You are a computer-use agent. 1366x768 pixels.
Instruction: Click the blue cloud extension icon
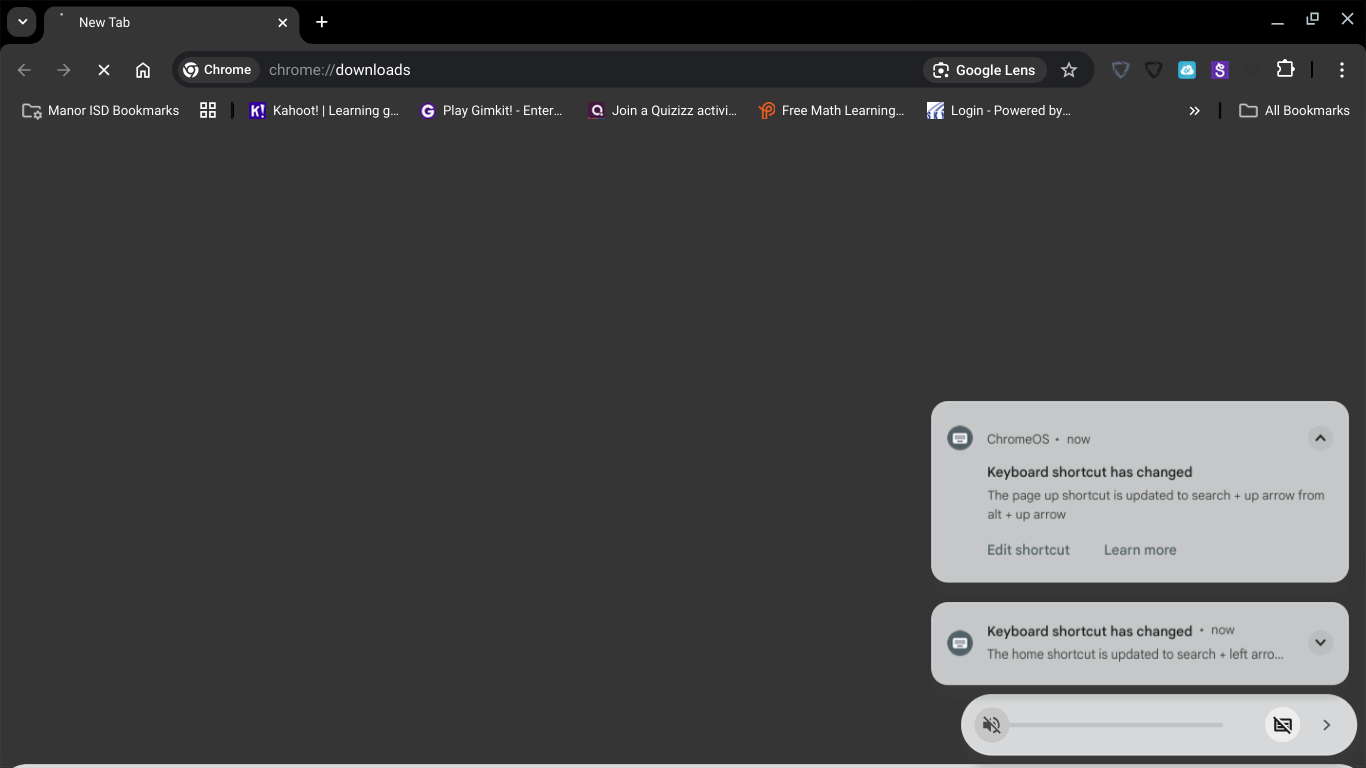tap(1187, 70)
